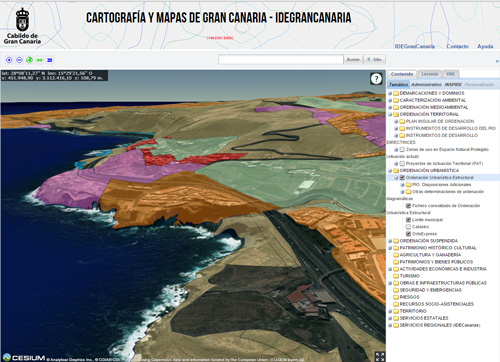Click the TURISMO folder icon
500x362 pixels.
(396, 276)
